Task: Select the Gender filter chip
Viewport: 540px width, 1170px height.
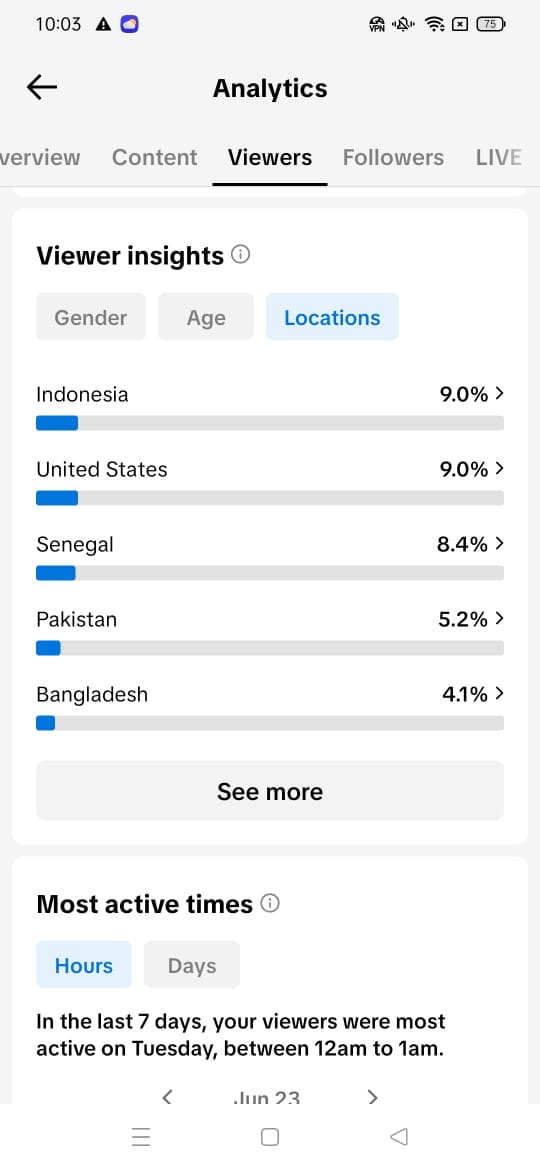Action: click(91, 317)
